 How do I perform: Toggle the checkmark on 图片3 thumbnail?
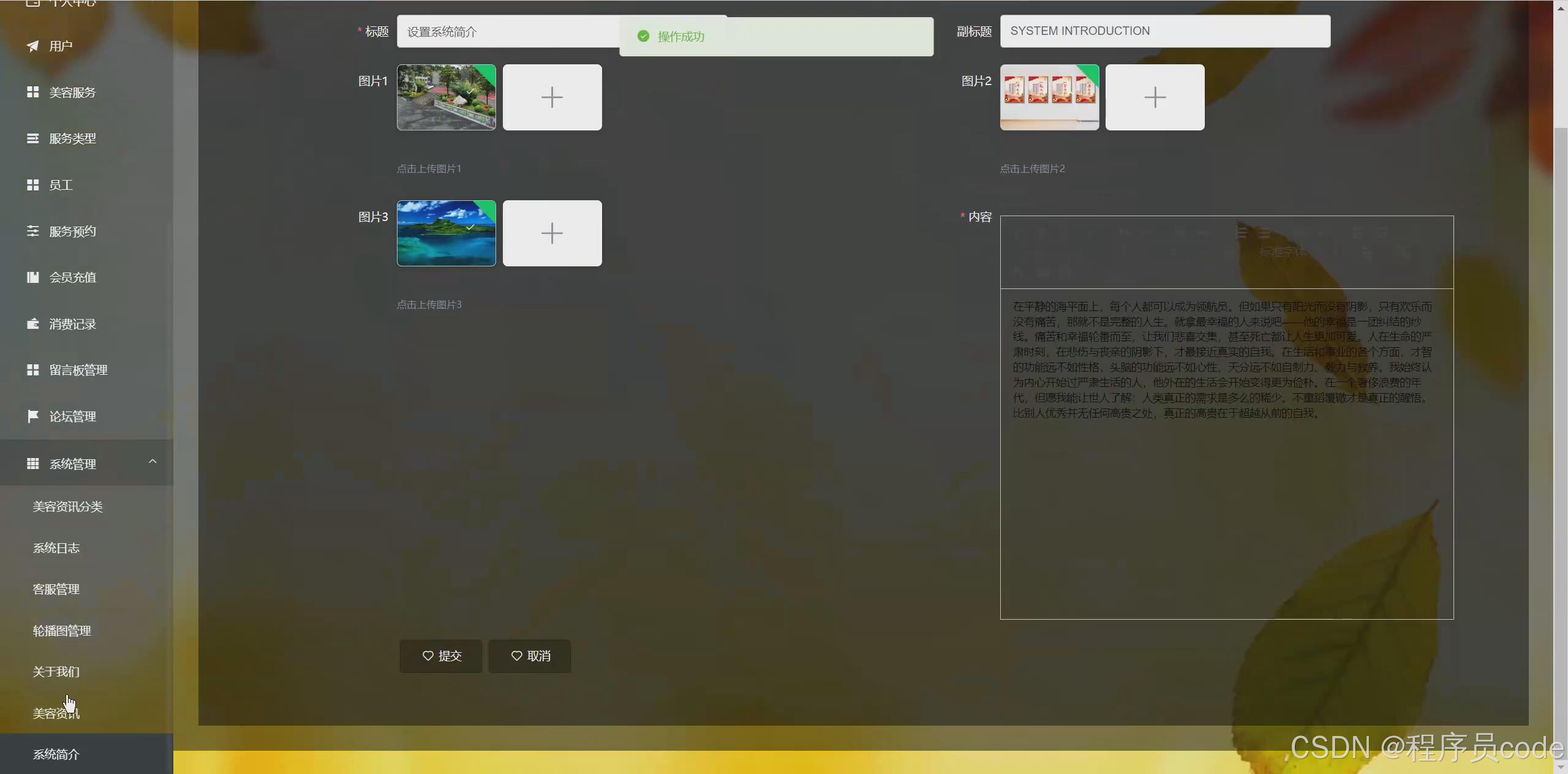[x=470, y=227]
